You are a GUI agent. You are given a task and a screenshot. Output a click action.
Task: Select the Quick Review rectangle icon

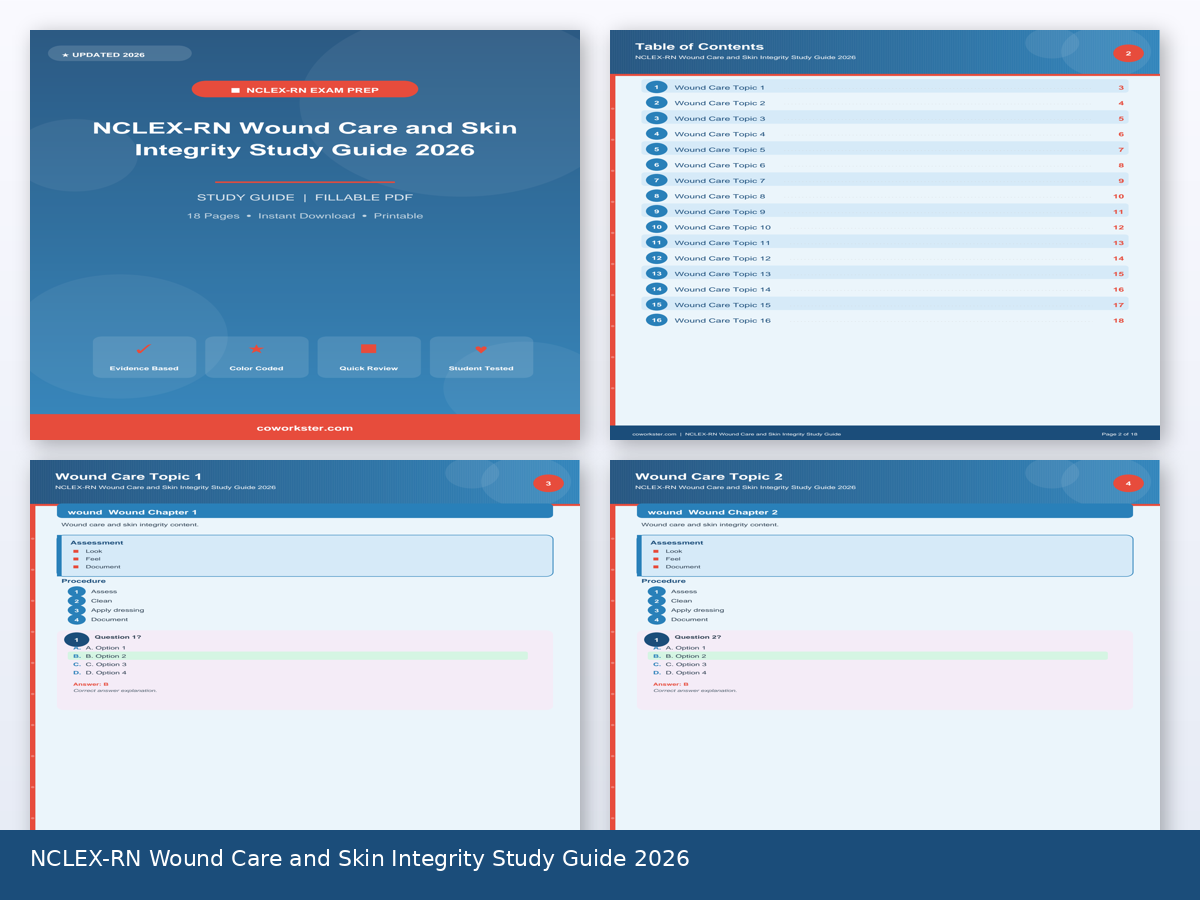click(x=368, y=349)
